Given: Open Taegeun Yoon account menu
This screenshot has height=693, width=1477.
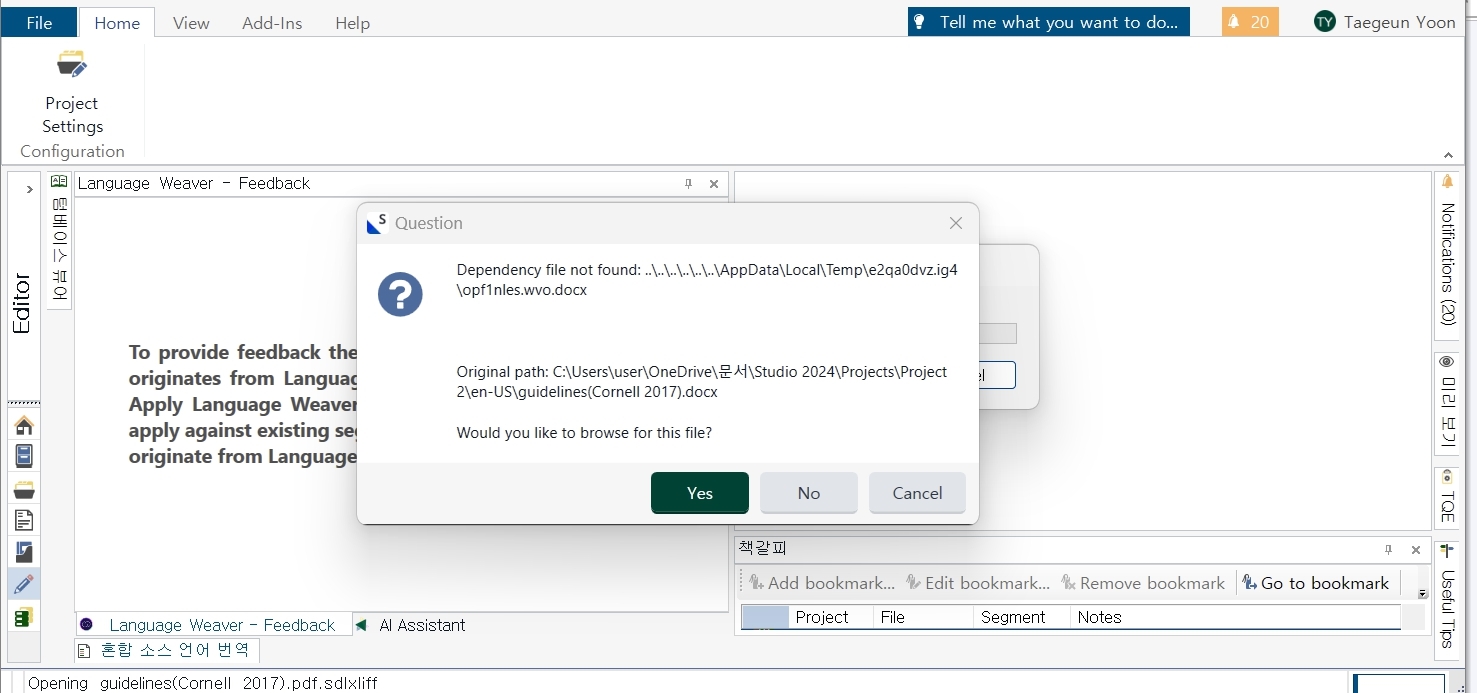Looking at the screenshot, I should click(x=1385, y=22).
